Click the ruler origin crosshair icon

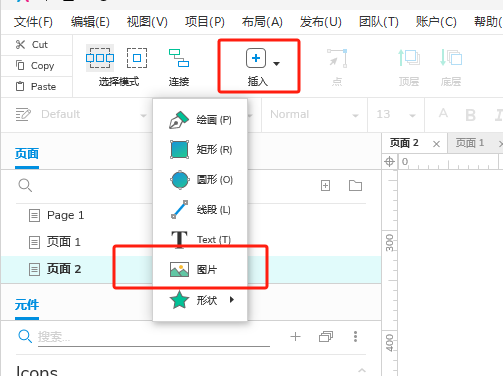389,162
